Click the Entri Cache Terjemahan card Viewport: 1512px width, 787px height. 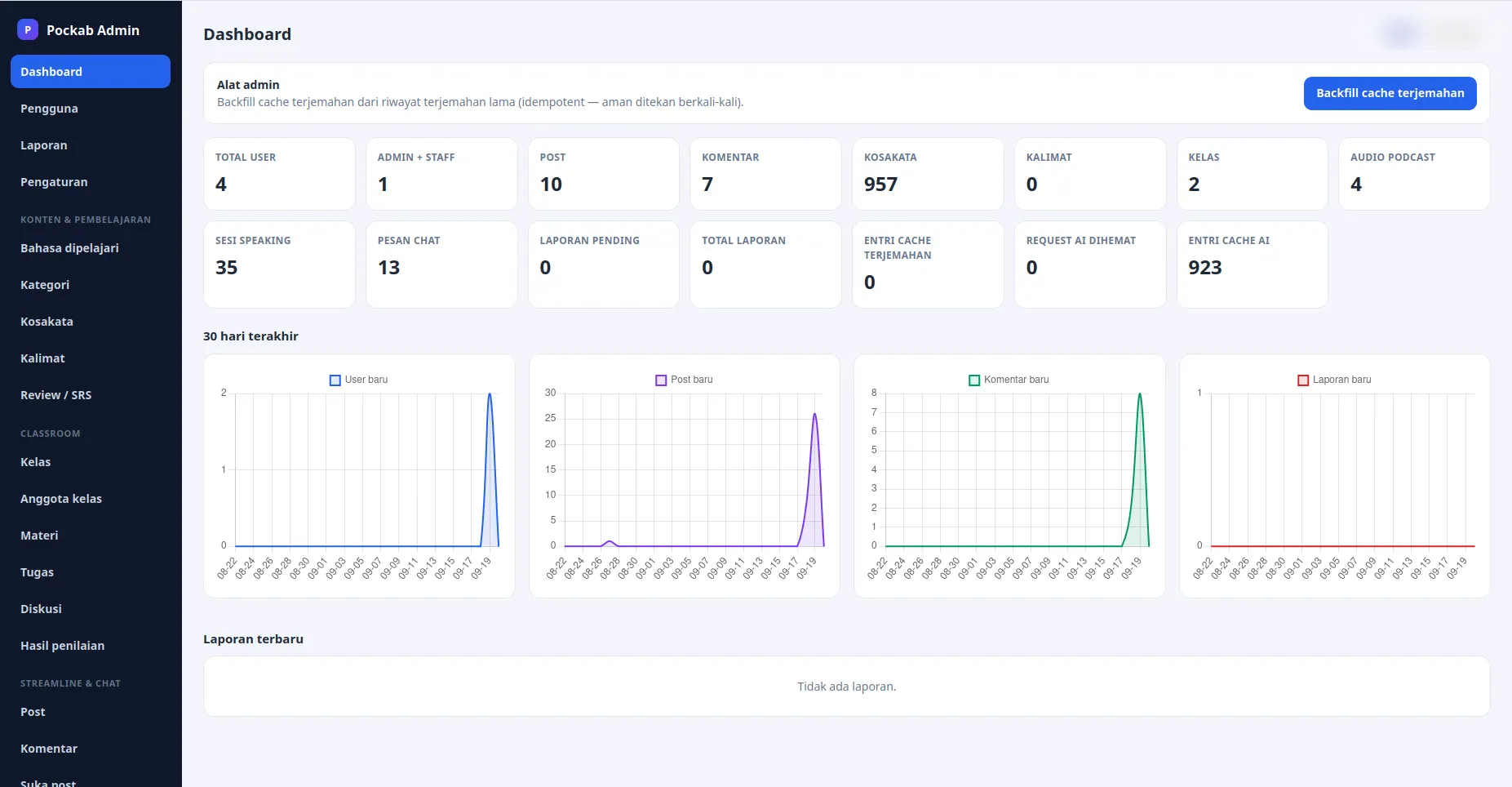coord(928,265)
